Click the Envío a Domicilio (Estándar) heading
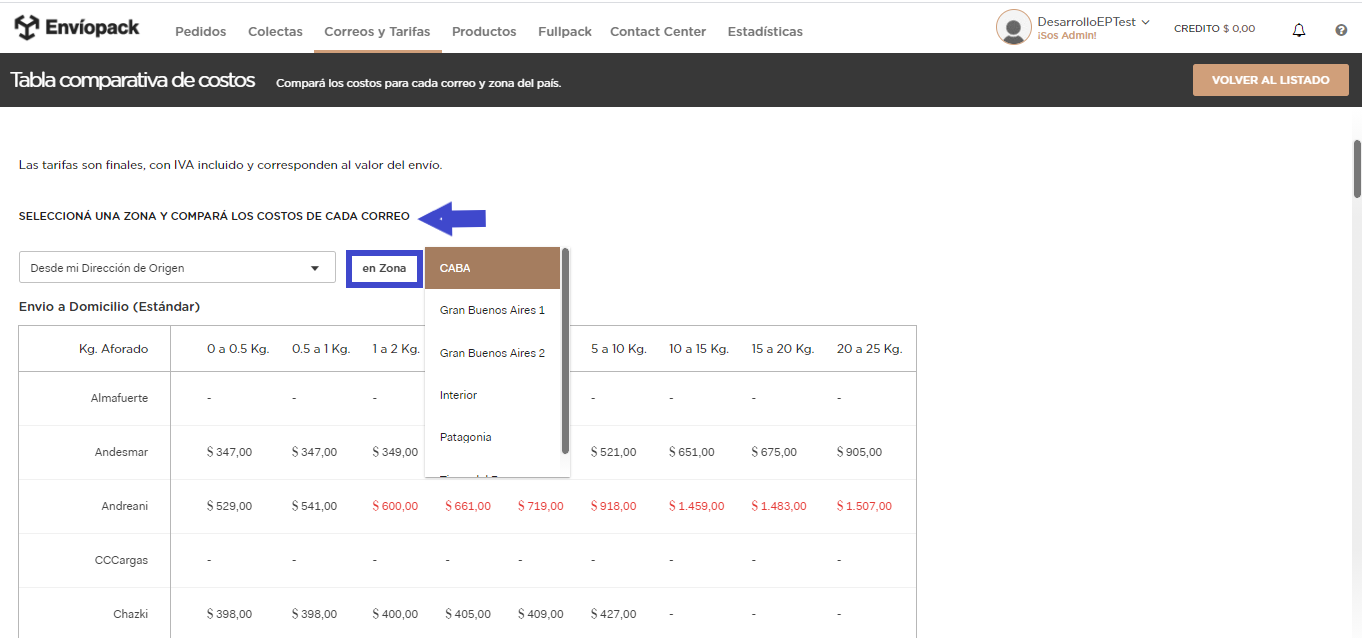Image resolution: width=1362 pixels, height=638 pixels. pyautogui.click(x=110, y=306)
